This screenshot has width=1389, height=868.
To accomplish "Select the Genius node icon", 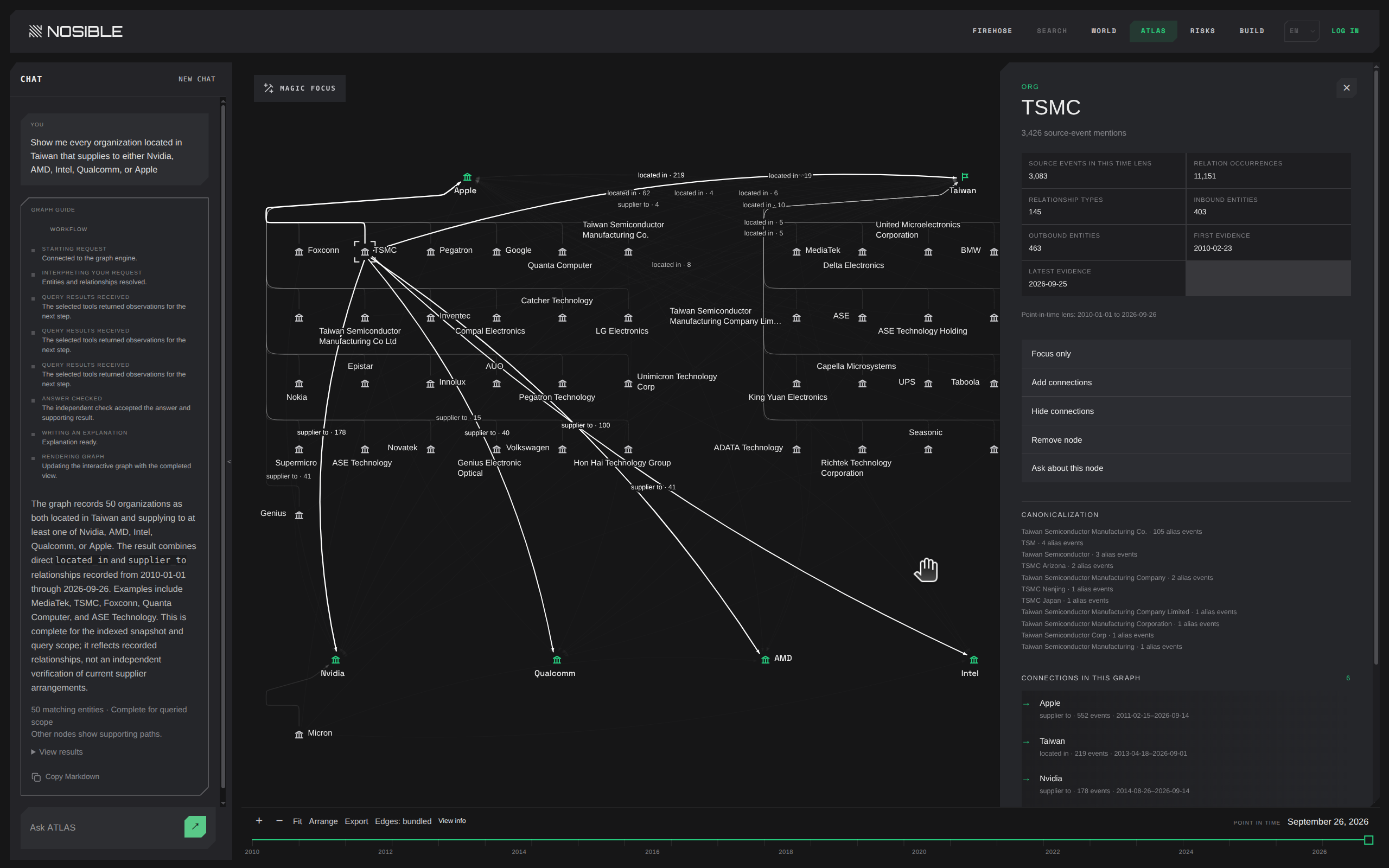I will pyautogui.click(x=299, y=515).
